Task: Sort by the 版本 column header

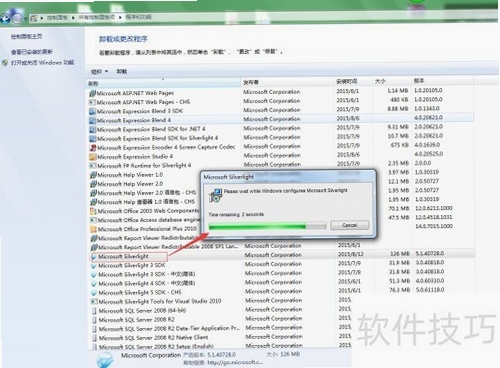Action: click(442, 81)
